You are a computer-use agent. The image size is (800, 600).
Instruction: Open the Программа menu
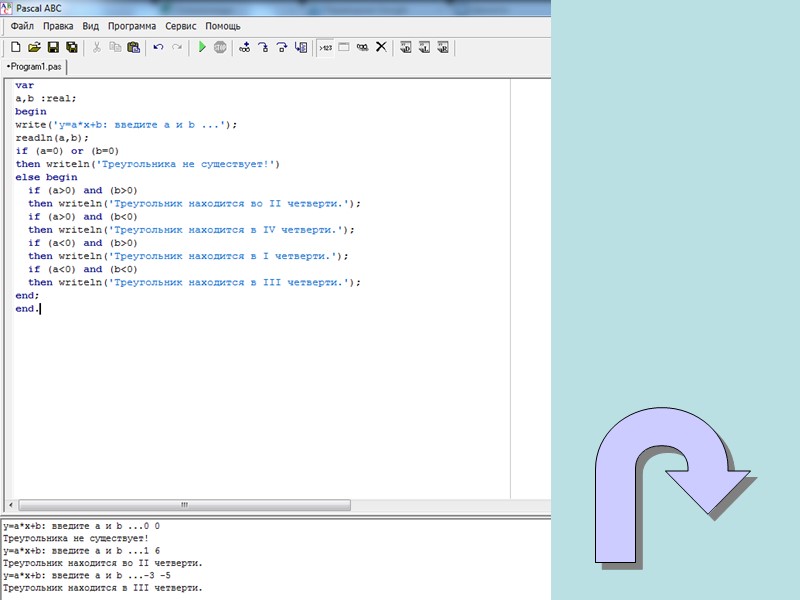pyautogui.click(x=132, y=26)
